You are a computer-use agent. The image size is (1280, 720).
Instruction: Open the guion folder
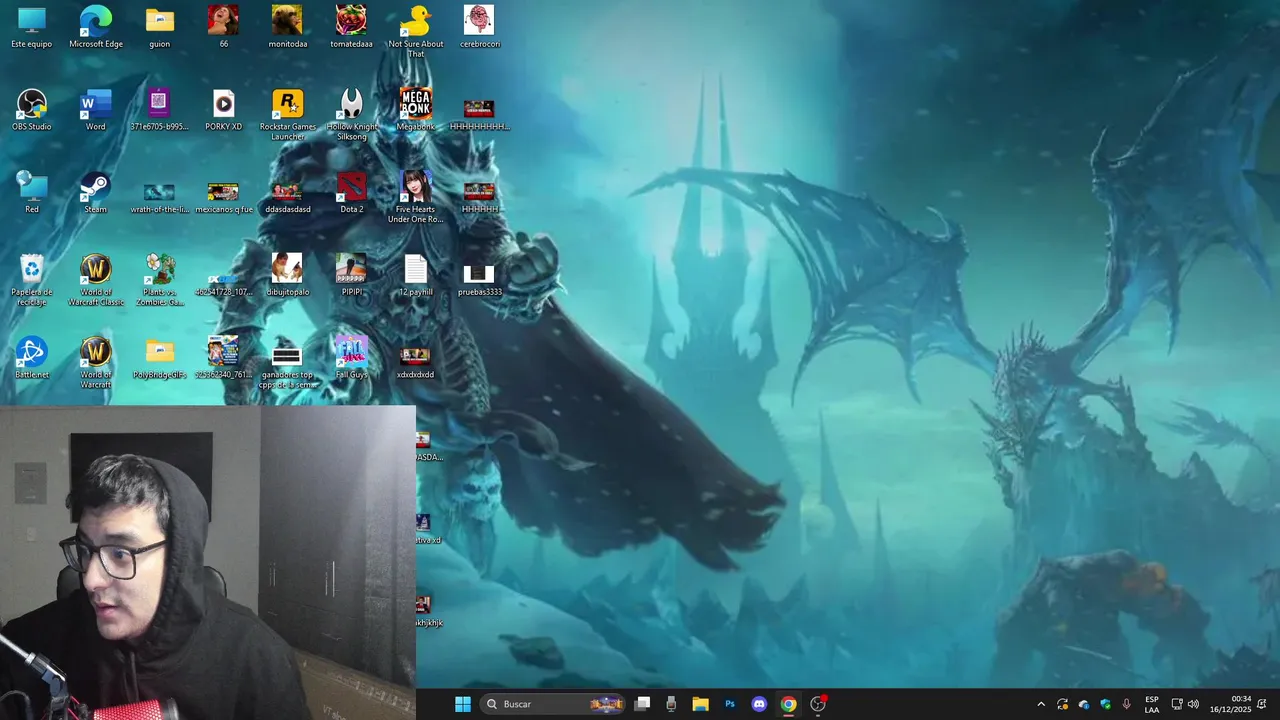[x=159, y=27]
